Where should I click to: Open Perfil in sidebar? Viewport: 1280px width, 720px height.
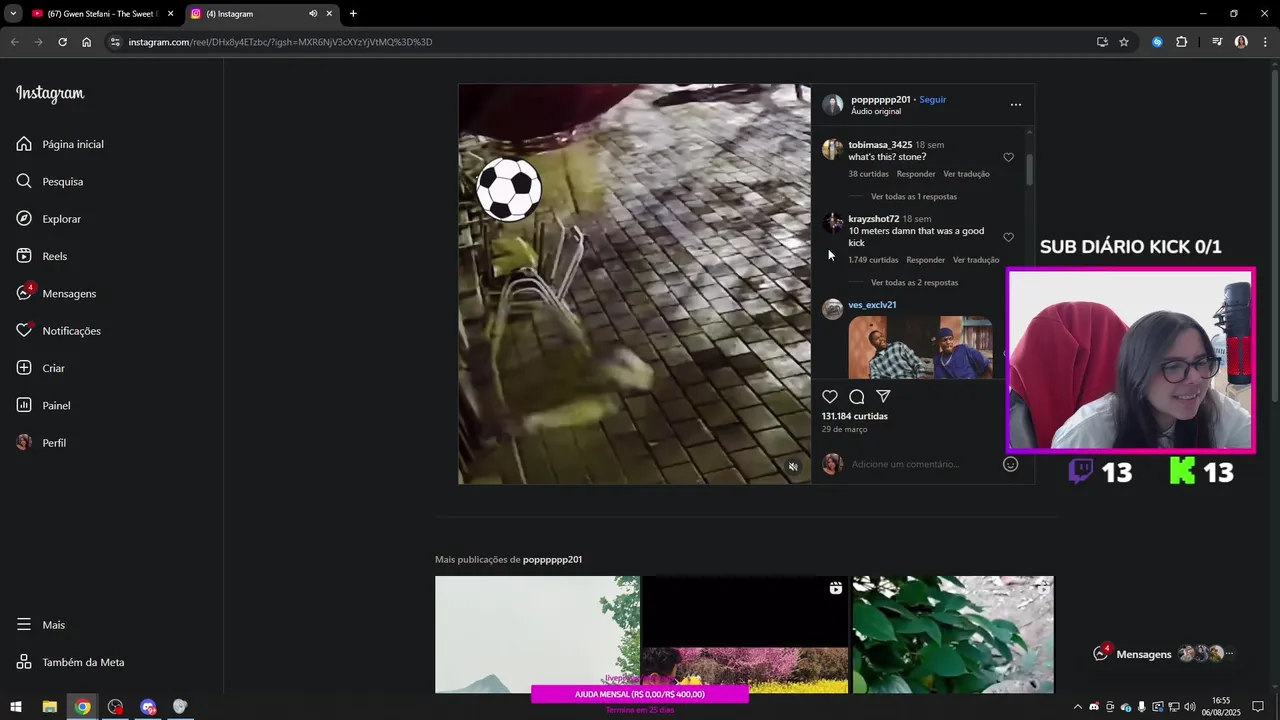[x=42, y=443]
